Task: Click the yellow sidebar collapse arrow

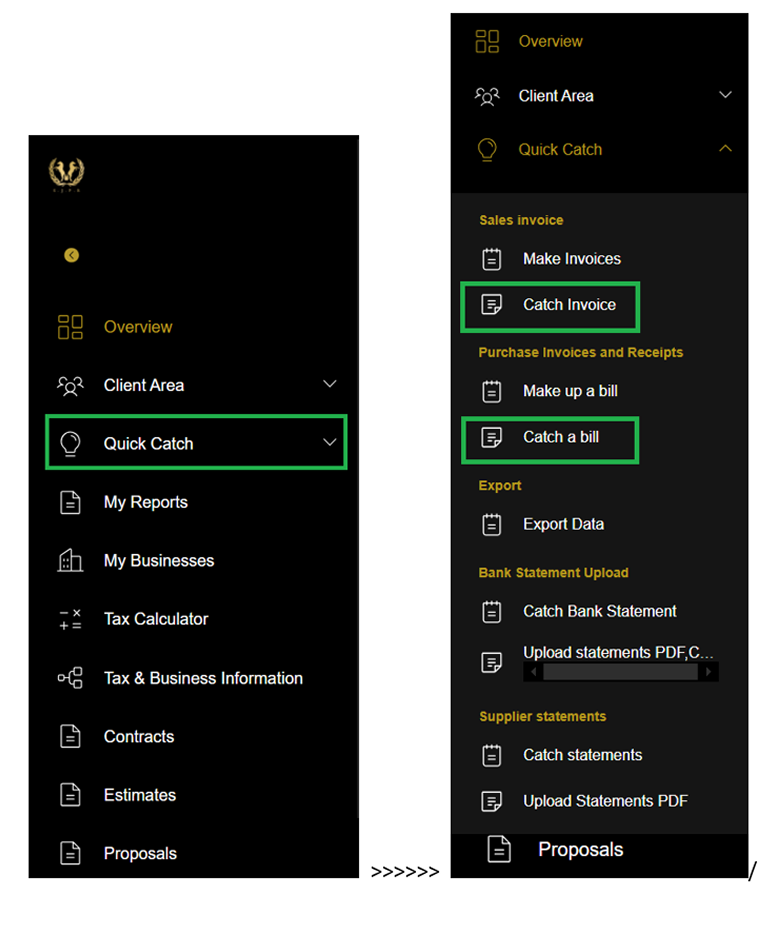Action: coord(71,255)
